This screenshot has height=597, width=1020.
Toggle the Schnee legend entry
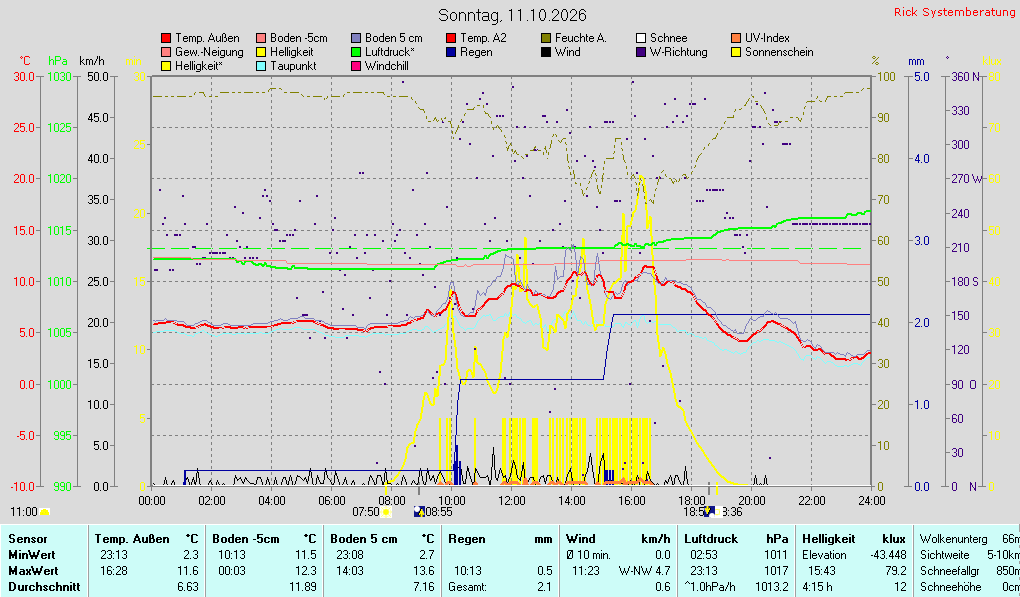661,38
